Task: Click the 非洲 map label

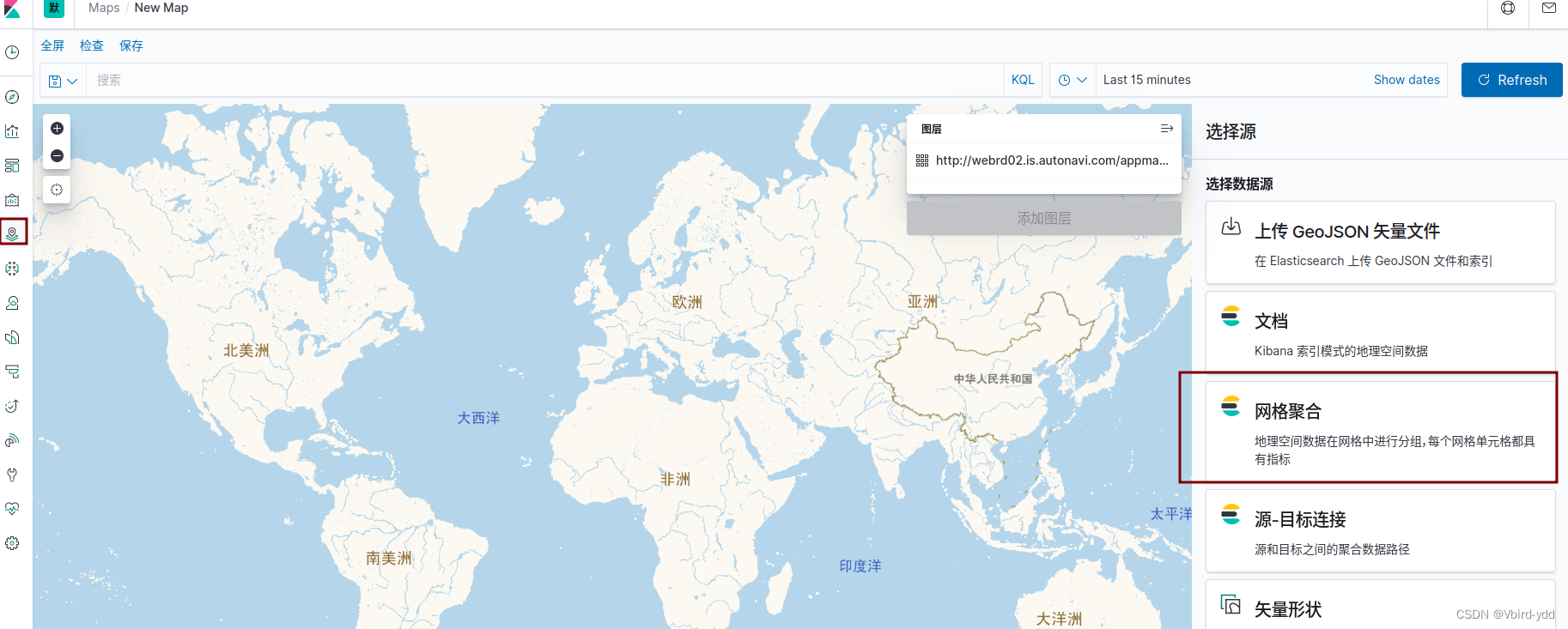Action: point(675,479)
